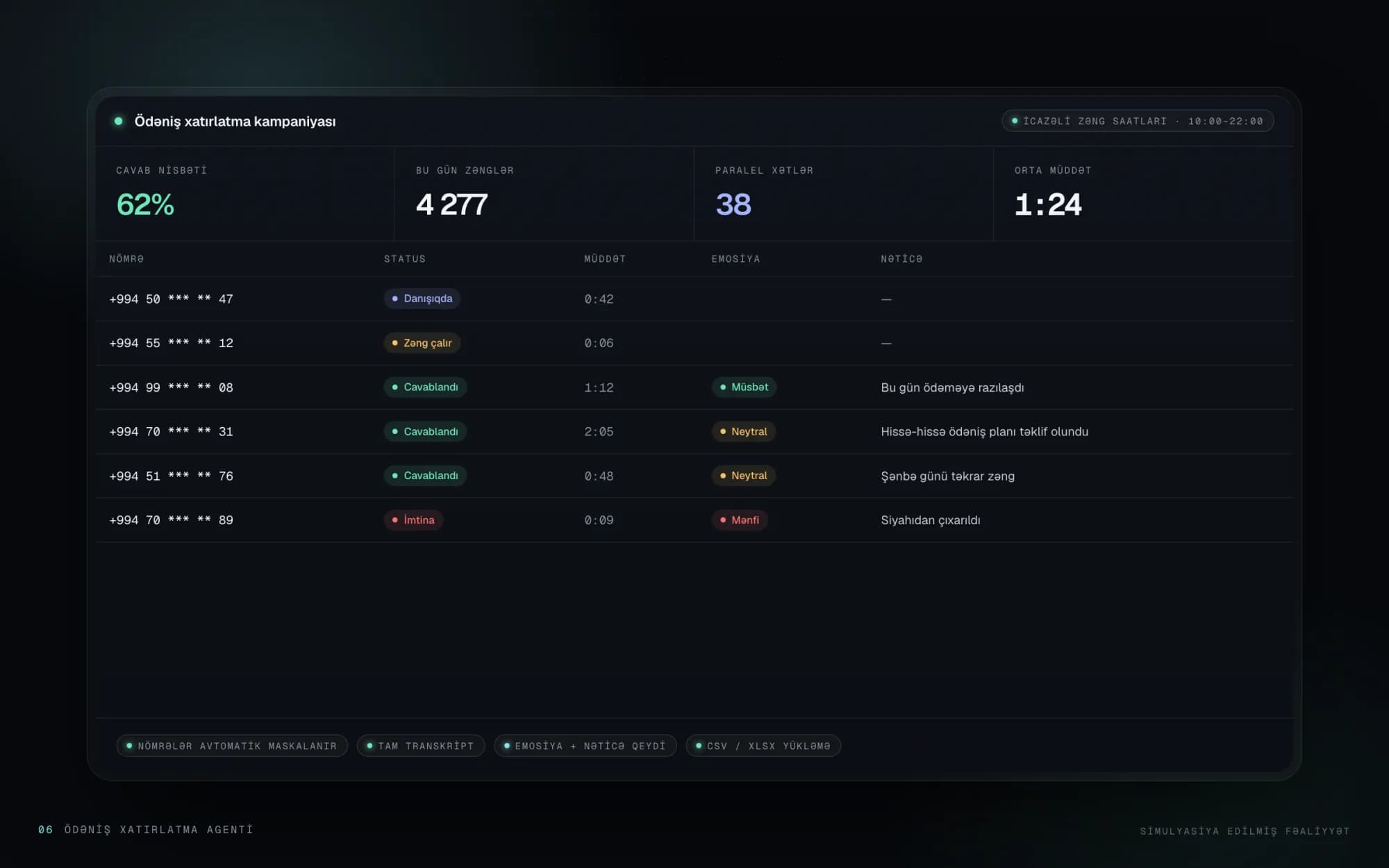
Task: Click 'Siyahıdan çıxarıldı' result text
Action: (930, 520)
